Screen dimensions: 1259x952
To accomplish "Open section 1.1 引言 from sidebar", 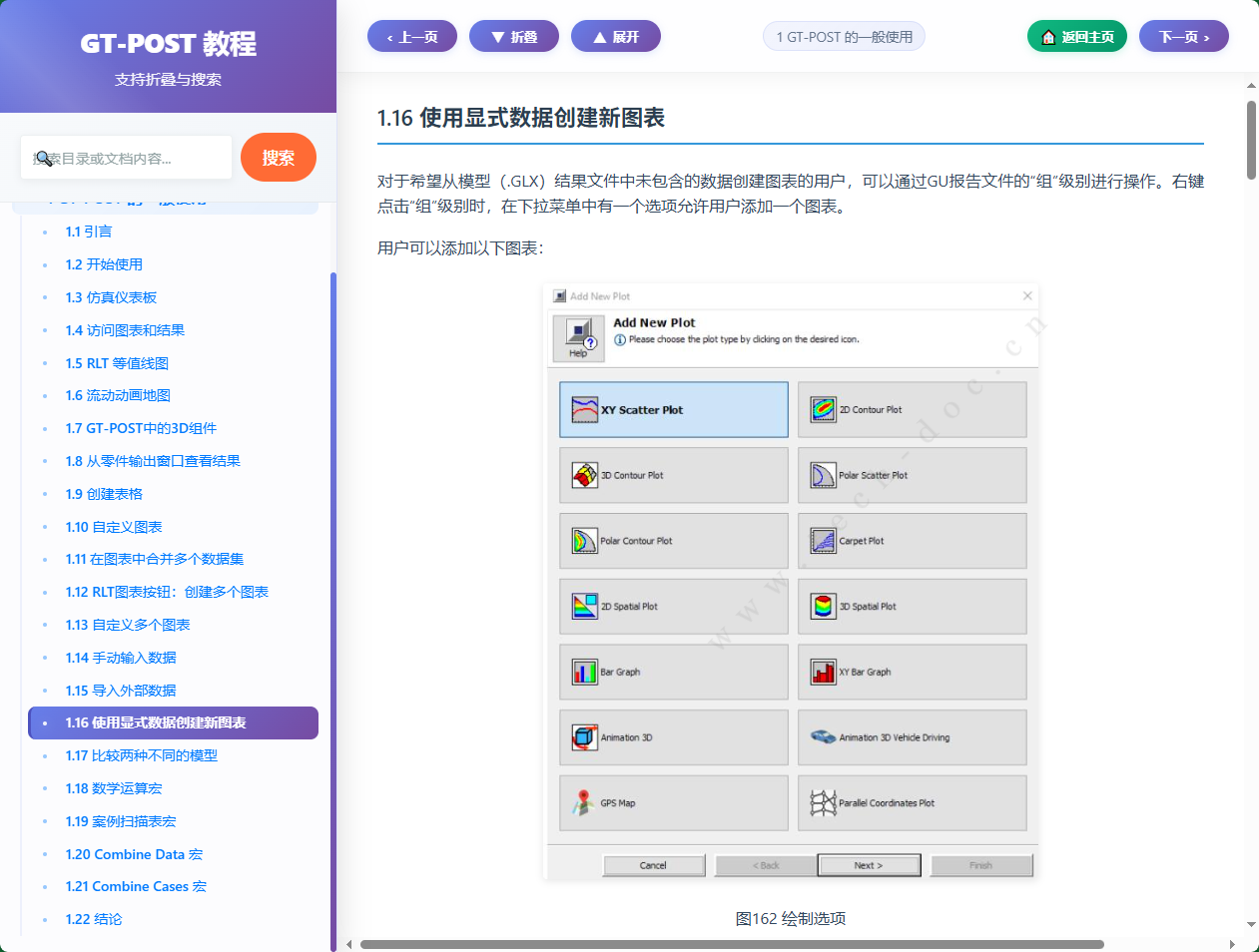I will click(x=90, y=231).
